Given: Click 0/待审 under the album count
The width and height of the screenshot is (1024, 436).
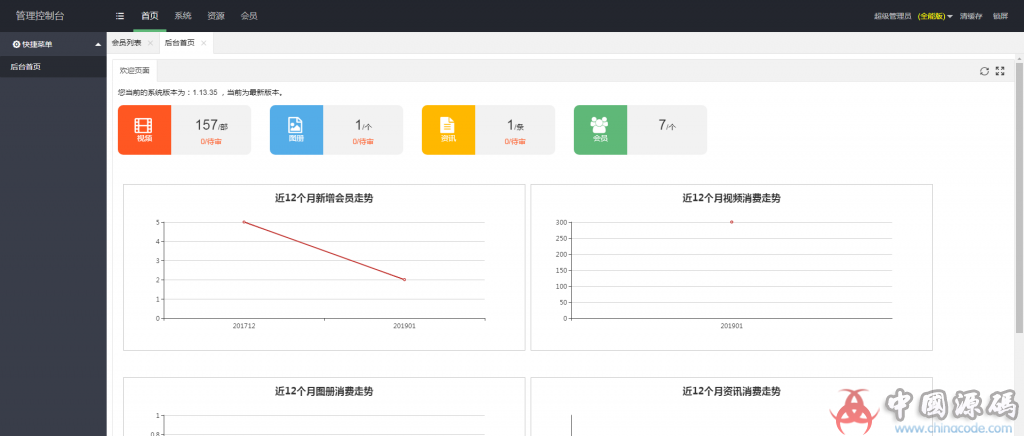Looking at the screenshot, I should click(x=363, y=142).
